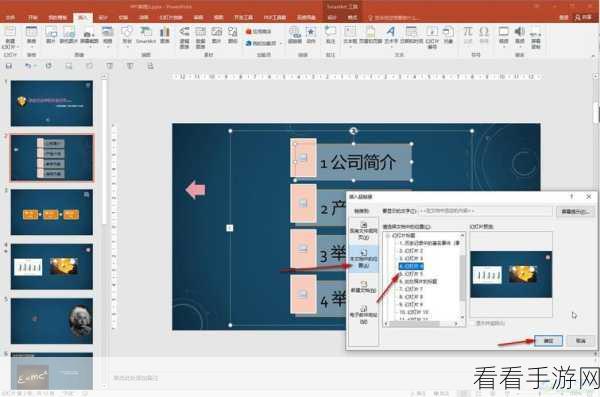The width and height of the screenshot is (600, 397).
Task: Click the ScreenTip button in dialog
Action: tap(576, 211)
